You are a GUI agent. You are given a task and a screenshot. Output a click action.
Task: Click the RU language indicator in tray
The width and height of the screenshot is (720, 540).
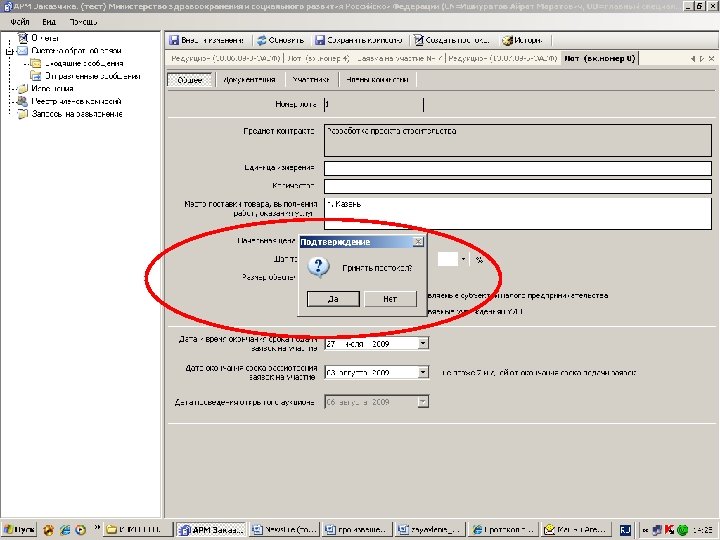625,530
